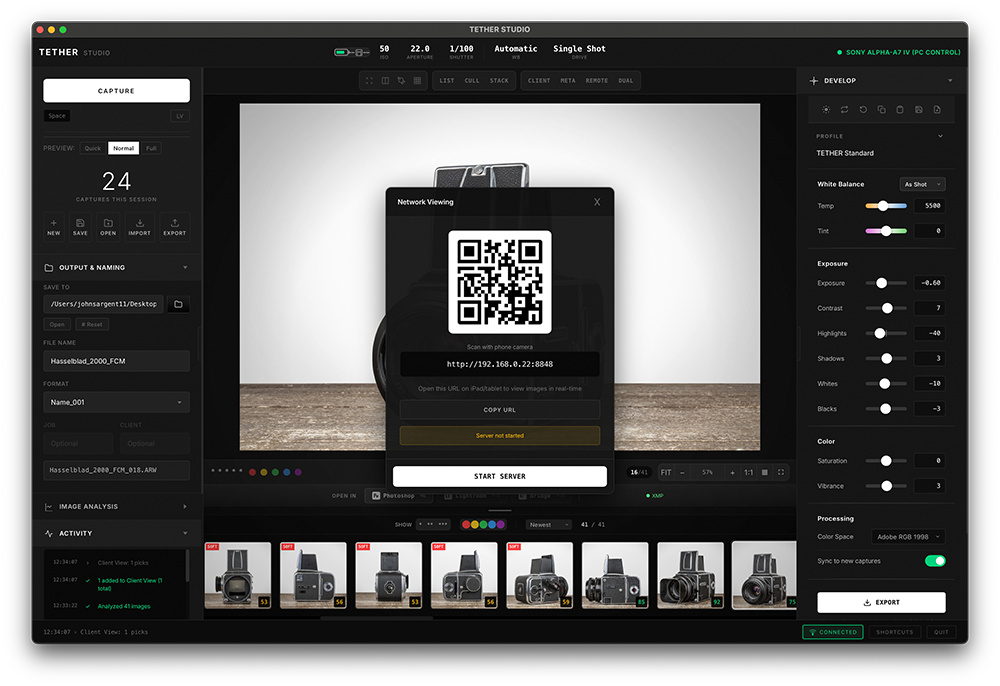The width and height of the screenshot is (1000, 686).
Task: Select the REMOTE icon in the toolbar
Action: (597, 80)
